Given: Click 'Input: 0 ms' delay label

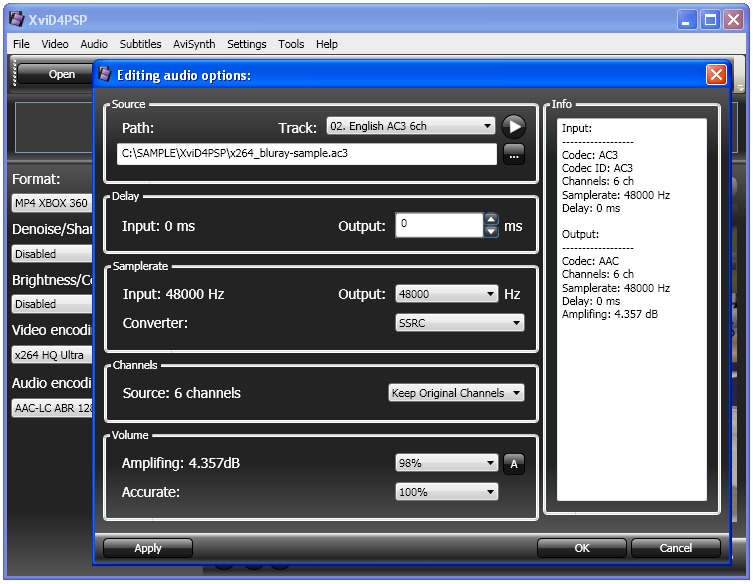Looking at the screenshot, I should [x=158, y=226].
